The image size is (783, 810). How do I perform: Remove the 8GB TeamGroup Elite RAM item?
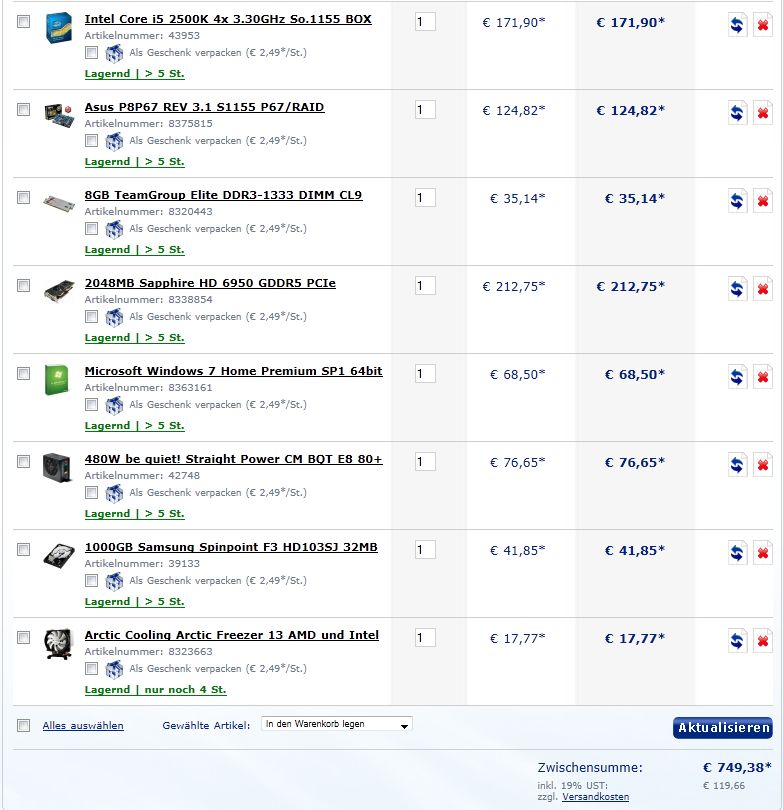click(762, 201)
